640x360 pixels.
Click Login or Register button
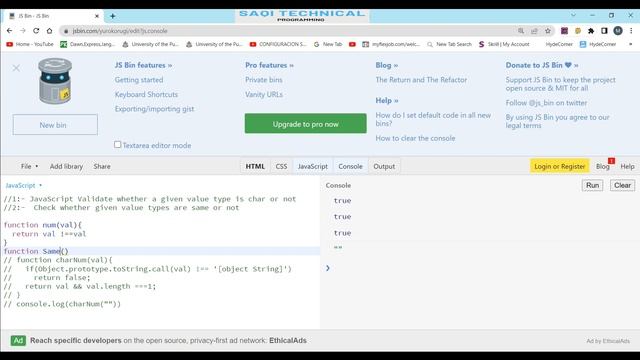click(560, 166)
